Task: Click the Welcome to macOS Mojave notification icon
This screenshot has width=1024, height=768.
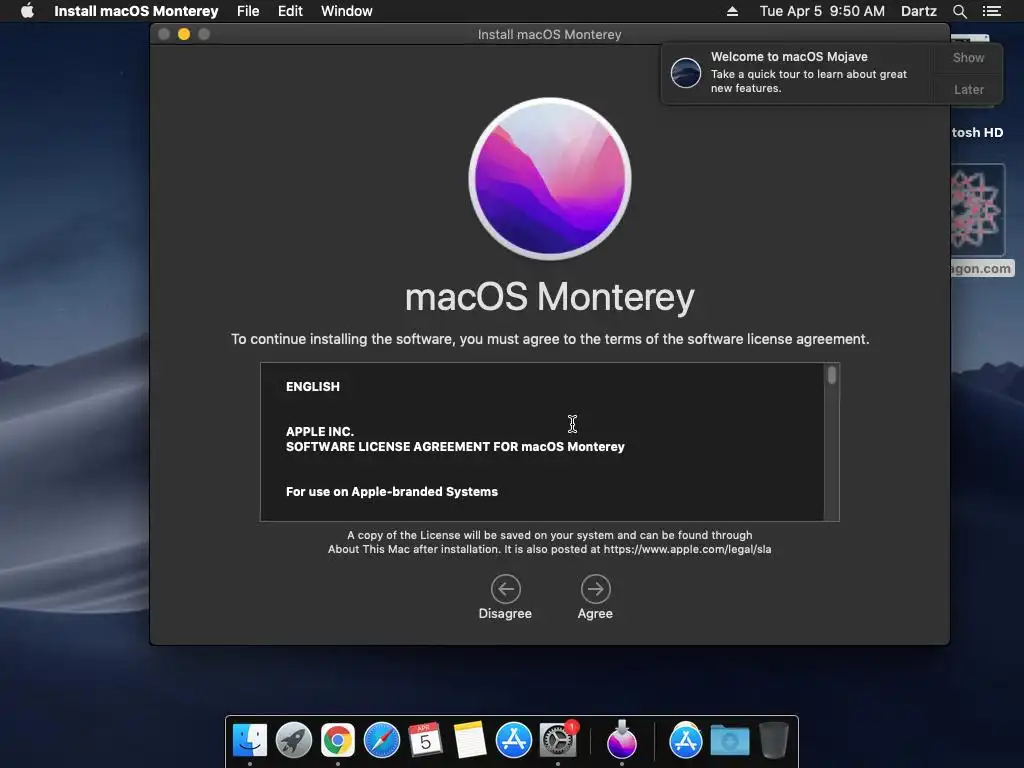Action: tap(686, 72)
